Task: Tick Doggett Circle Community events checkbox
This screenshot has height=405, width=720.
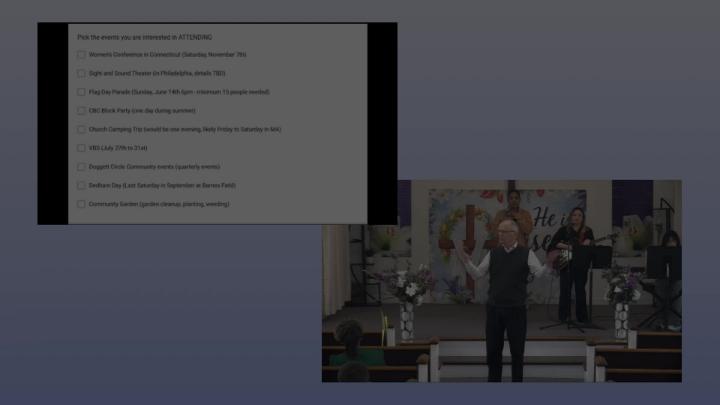Action: point(82,167)
